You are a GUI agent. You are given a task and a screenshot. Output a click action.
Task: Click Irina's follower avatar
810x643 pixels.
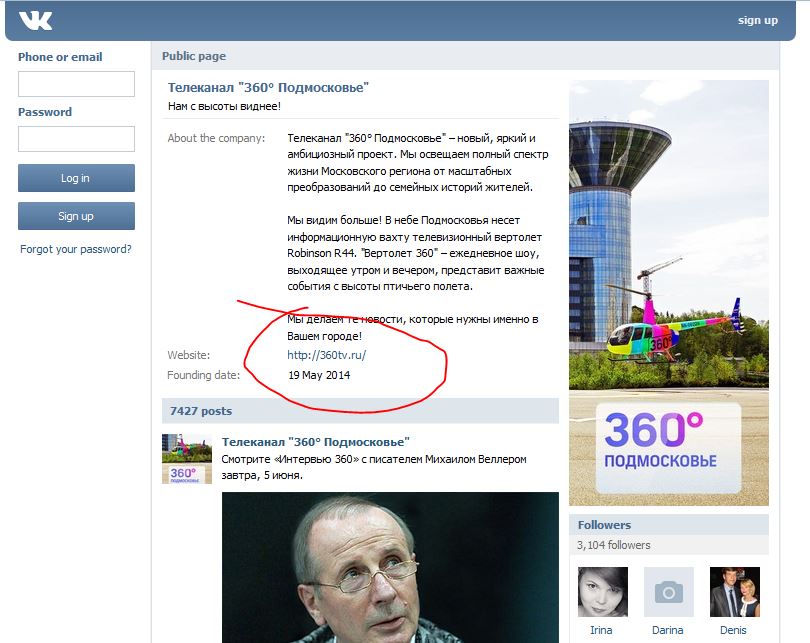coord(603,592)
